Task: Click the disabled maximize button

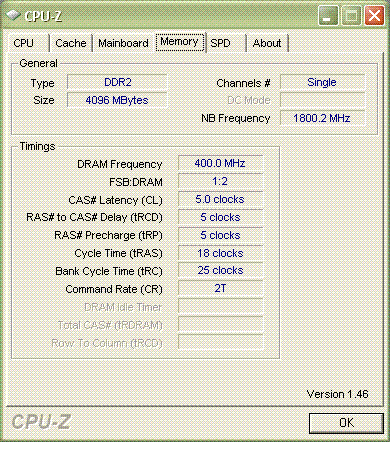Action: 351,15
